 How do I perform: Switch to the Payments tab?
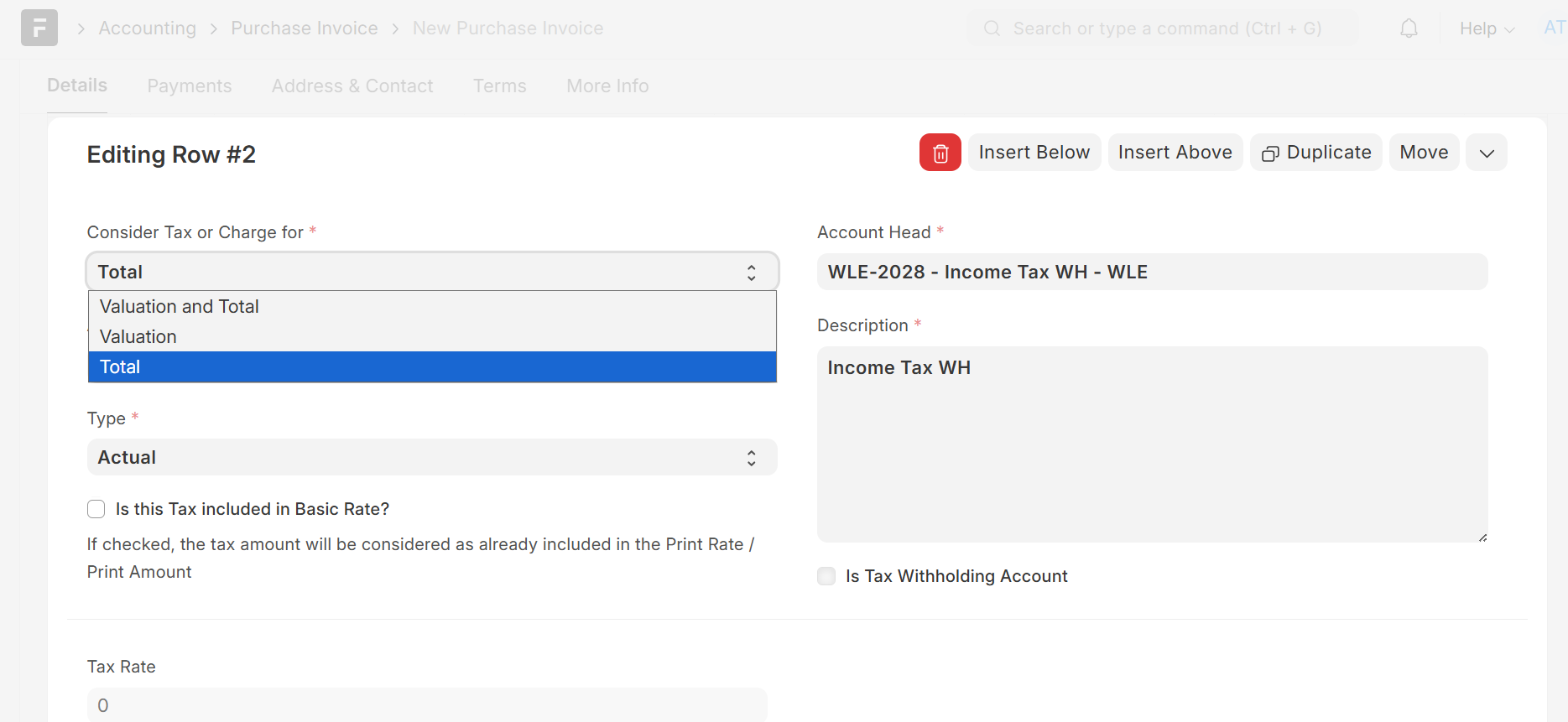[189, 86]
